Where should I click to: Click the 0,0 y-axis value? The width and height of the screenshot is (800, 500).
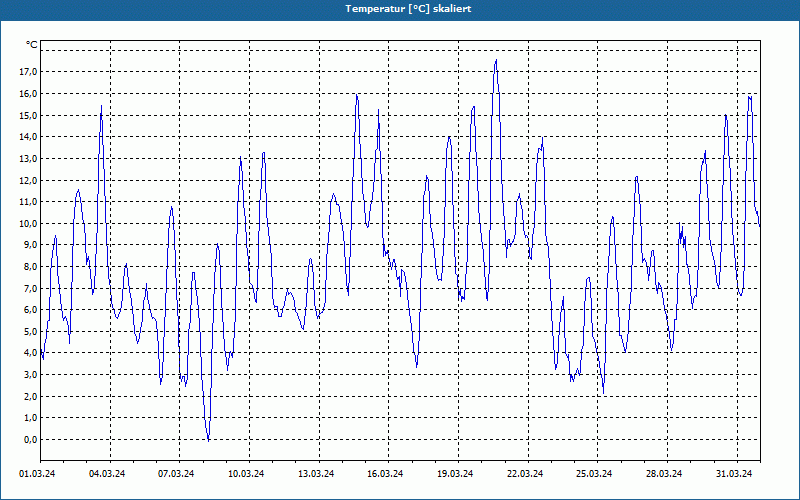click(x=30, y=439)
